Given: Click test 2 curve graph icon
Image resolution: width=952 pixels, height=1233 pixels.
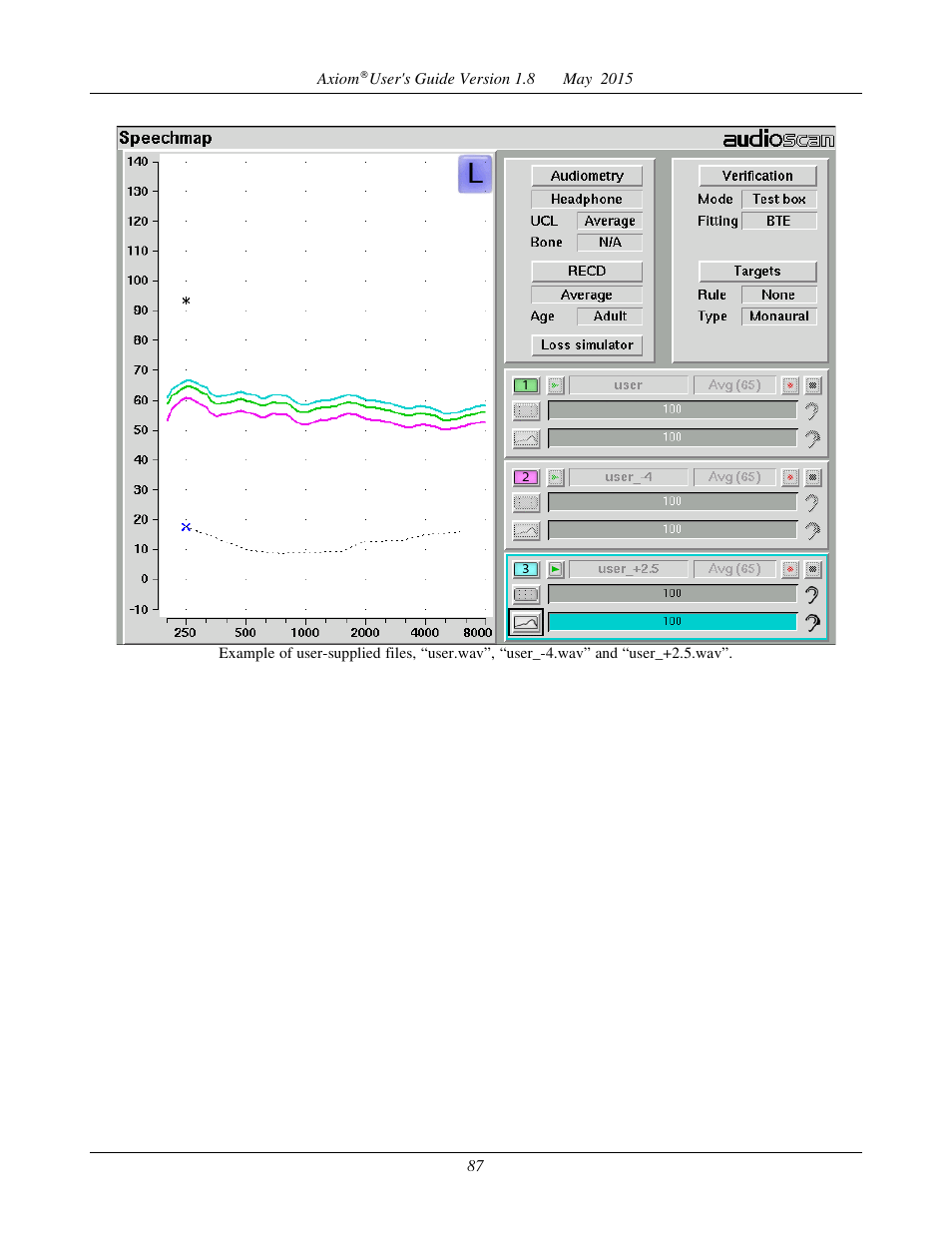Looking at the screenshot, I should point(526,530).
